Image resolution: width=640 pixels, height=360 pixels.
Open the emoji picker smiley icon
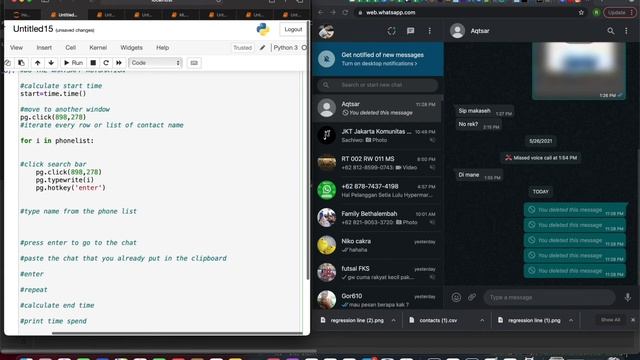(456, 297)
